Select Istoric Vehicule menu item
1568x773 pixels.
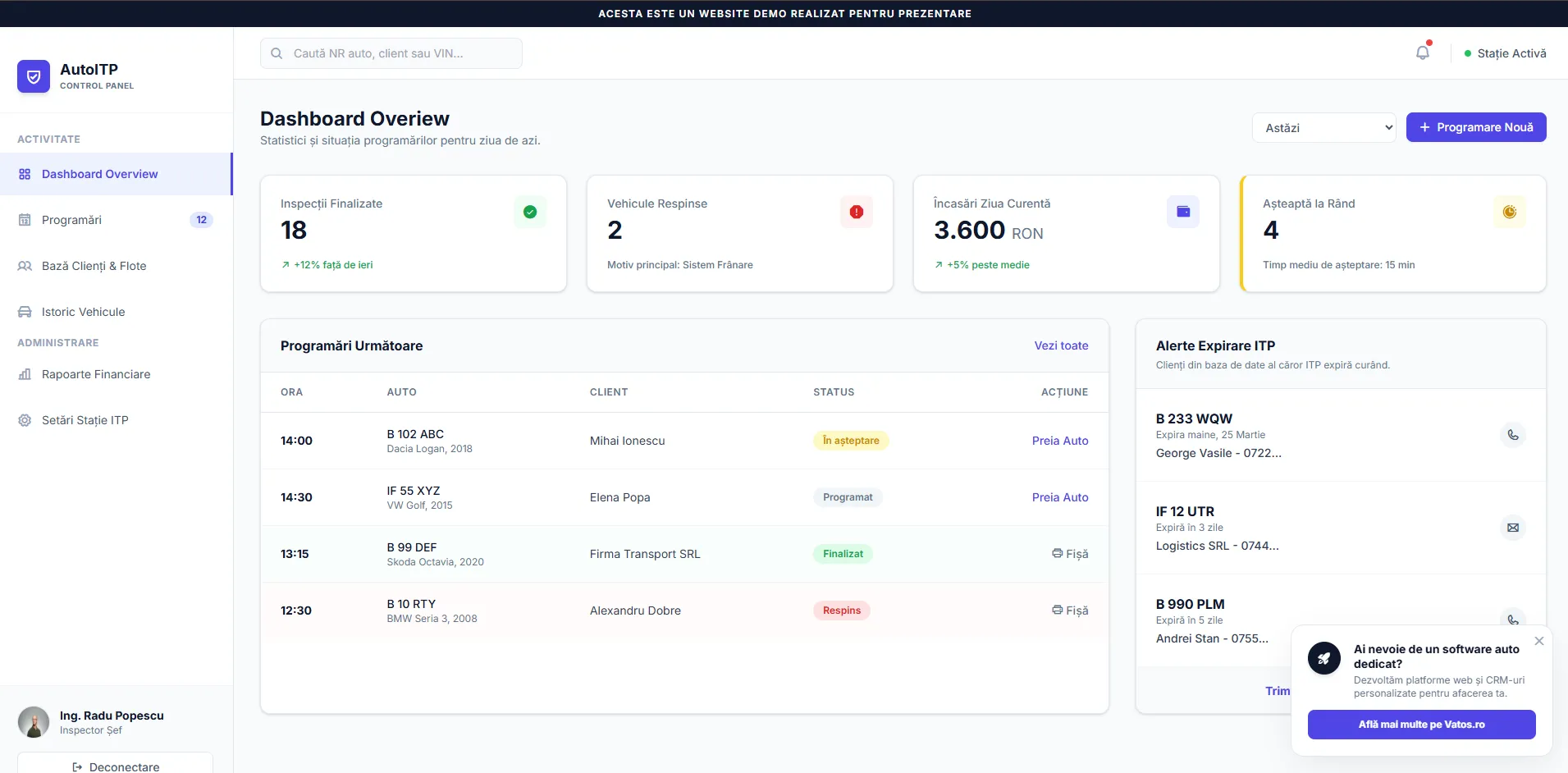84,312
